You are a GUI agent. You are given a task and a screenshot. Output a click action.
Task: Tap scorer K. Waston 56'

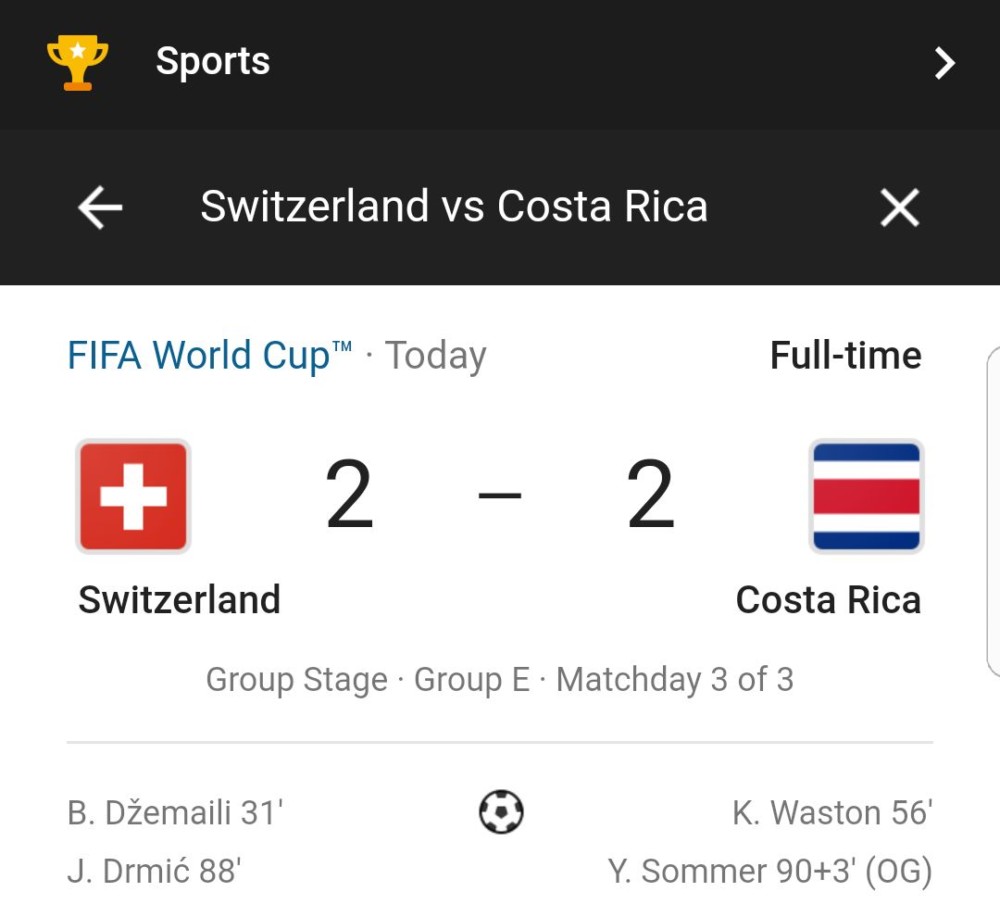pos(832,812)
